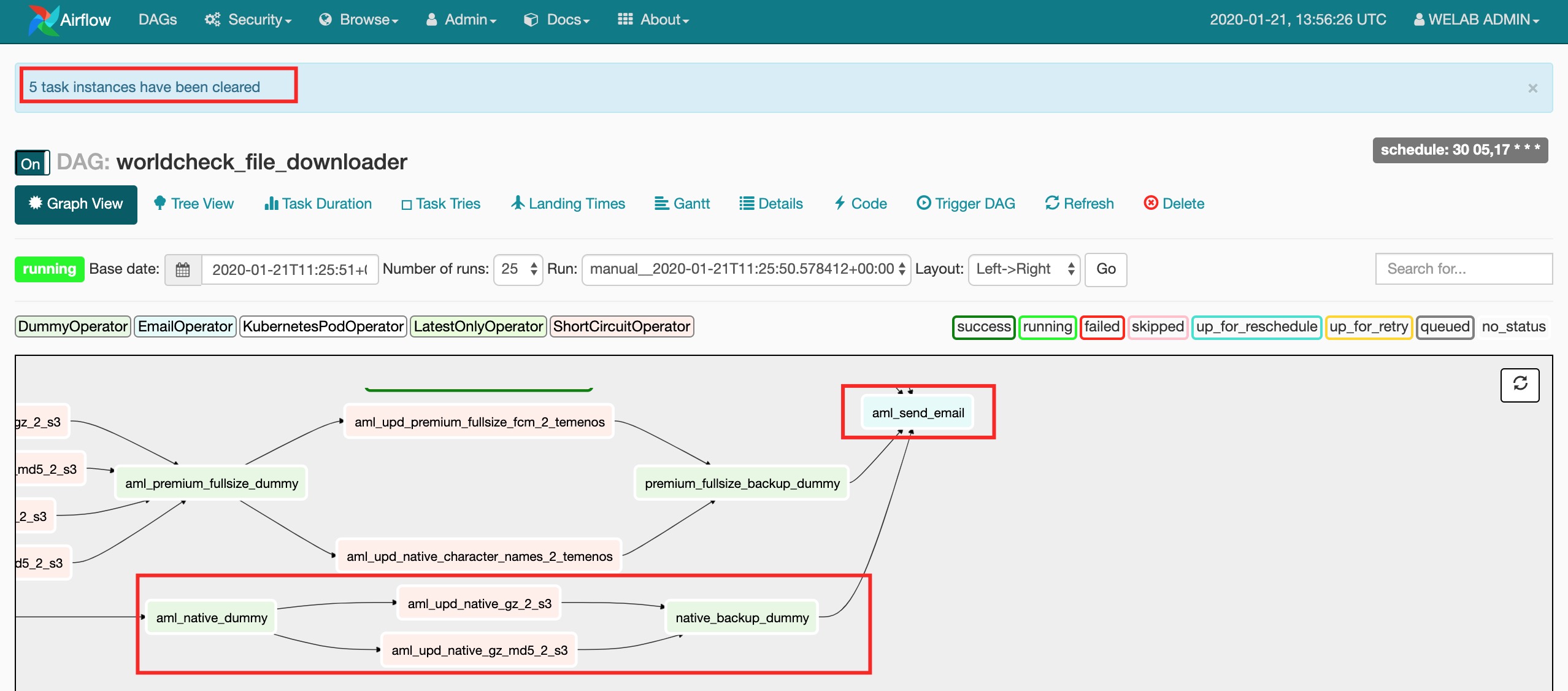Open Gantt chart view

pyautogui.click(x=682, y=204)
